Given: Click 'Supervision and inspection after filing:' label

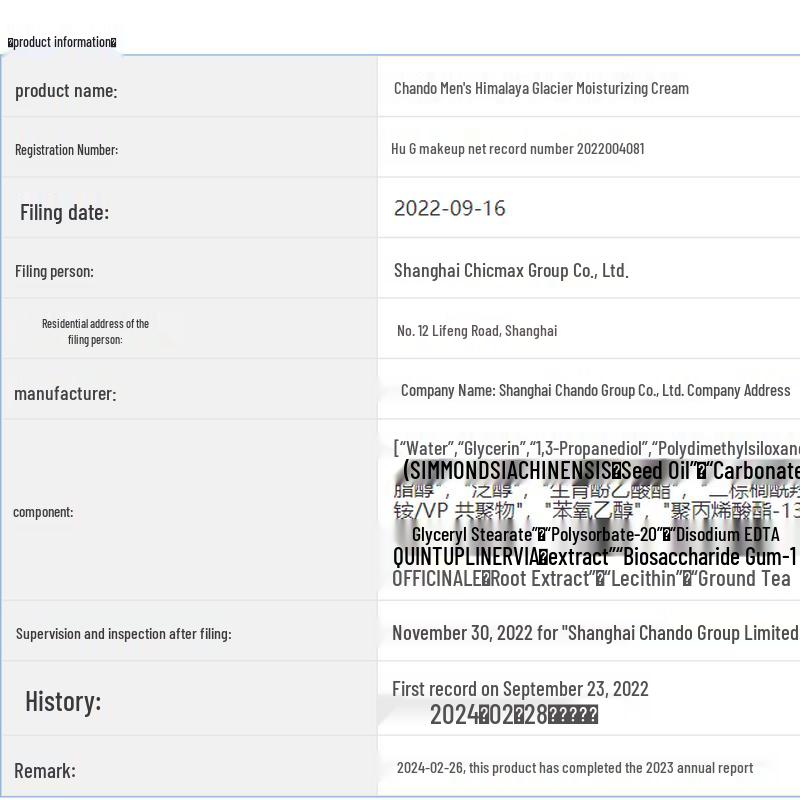Looking at the screenshot, I should click(x=123, y=633).
